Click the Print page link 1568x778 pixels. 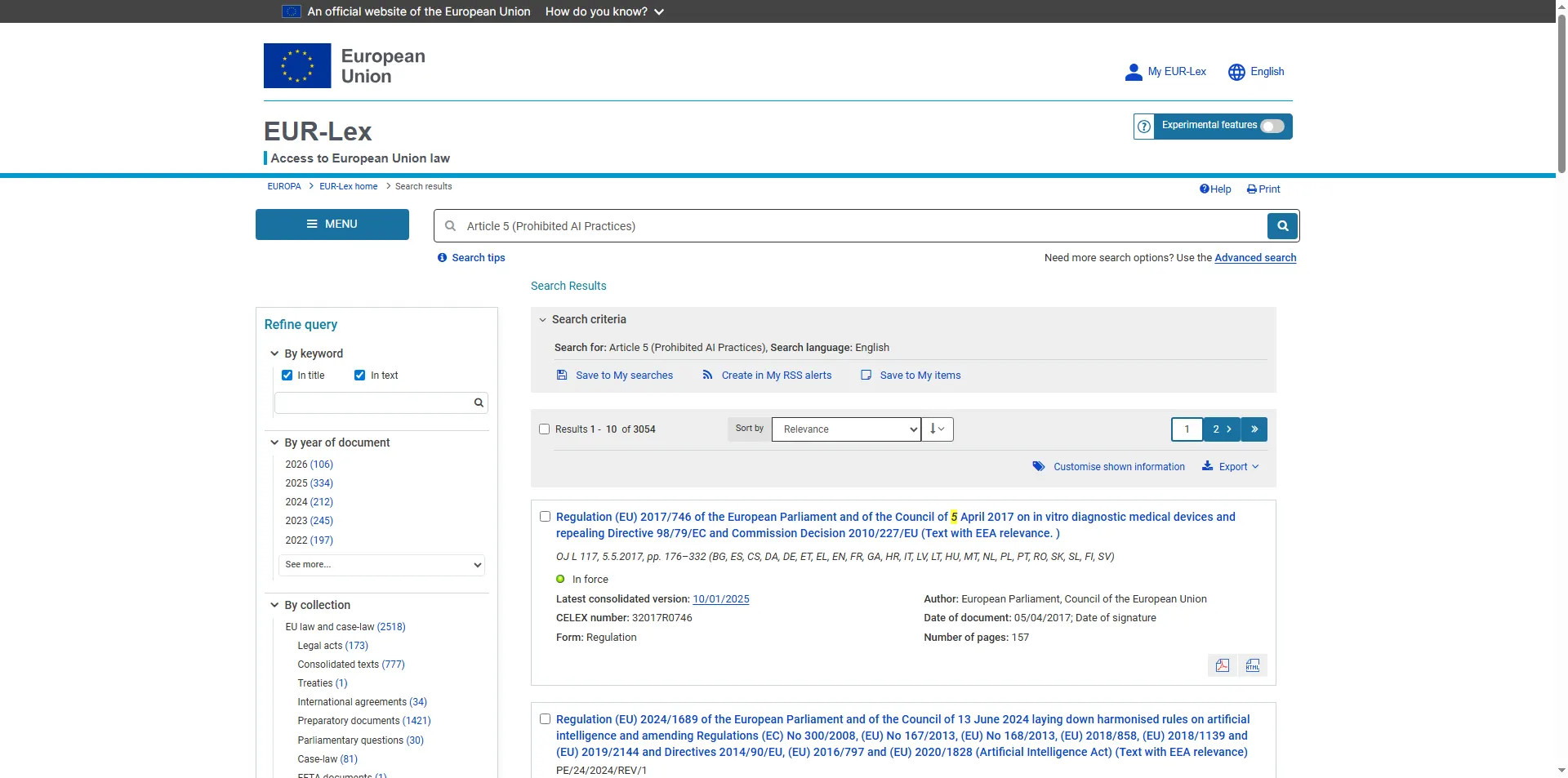tap(1263, 189)
